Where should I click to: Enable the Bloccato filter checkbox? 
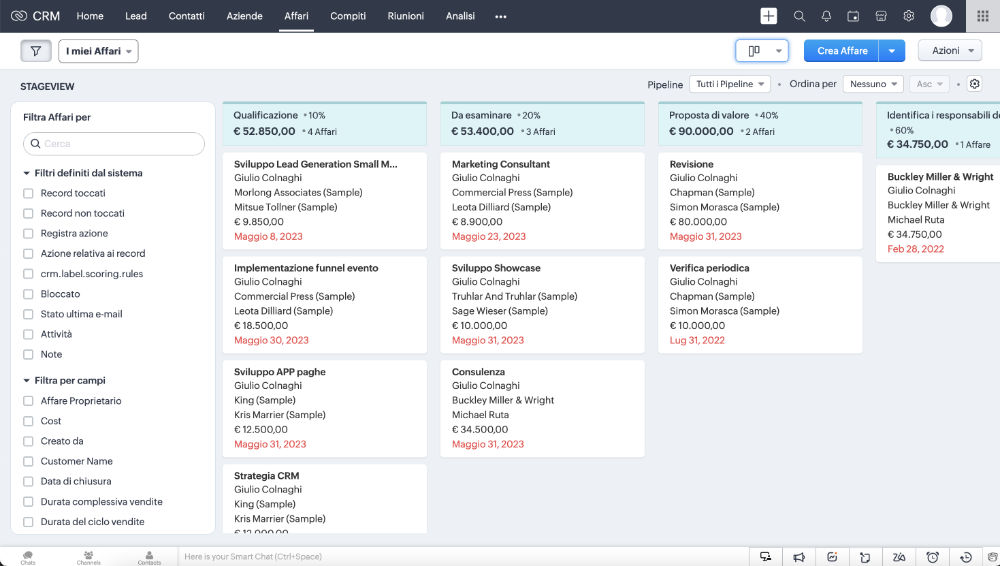28,294
